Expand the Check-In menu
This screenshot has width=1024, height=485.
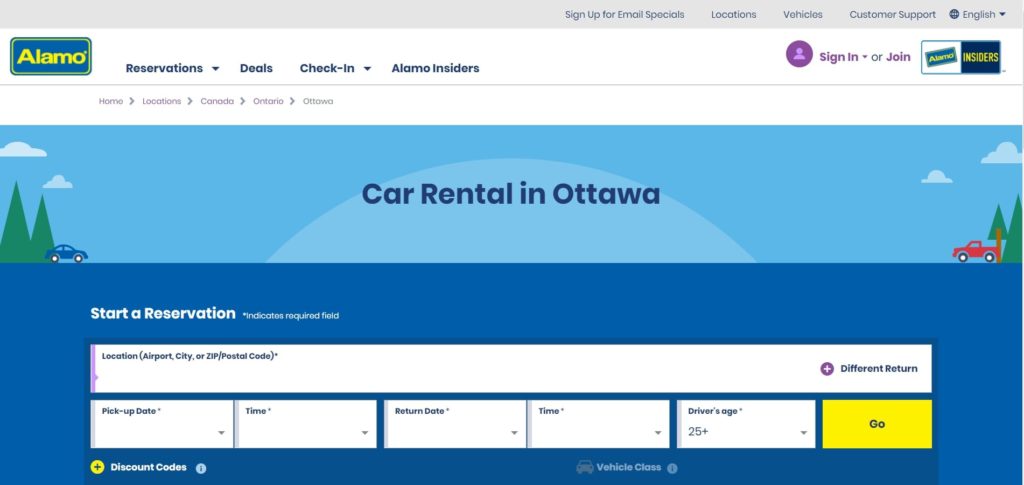click(336, 68)
